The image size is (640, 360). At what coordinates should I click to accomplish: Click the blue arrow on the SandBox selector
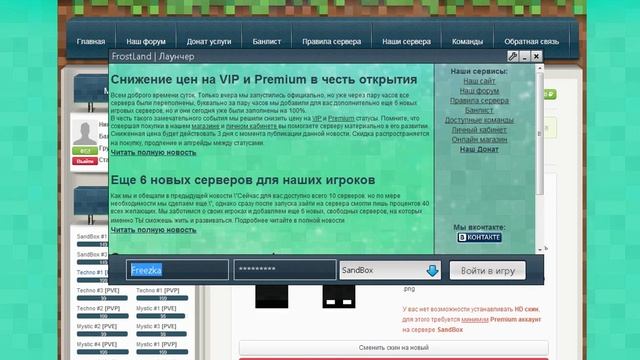point(432,270)
